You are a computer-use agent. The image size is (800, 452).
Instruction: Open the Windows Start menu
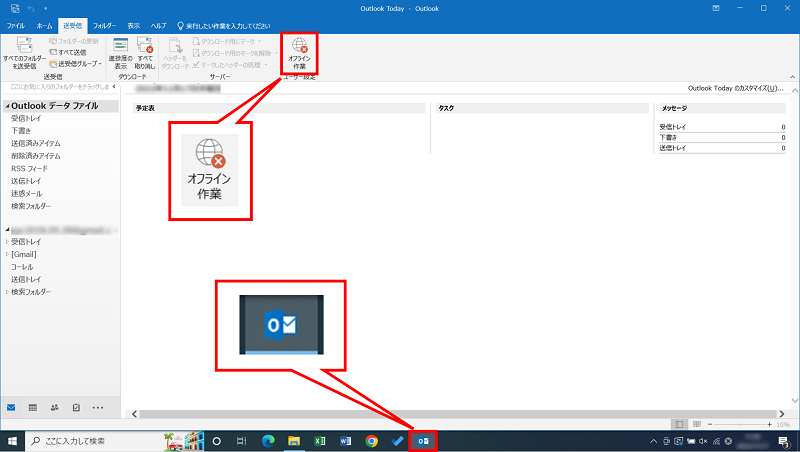pyautogui.click(x=12, y=441)
